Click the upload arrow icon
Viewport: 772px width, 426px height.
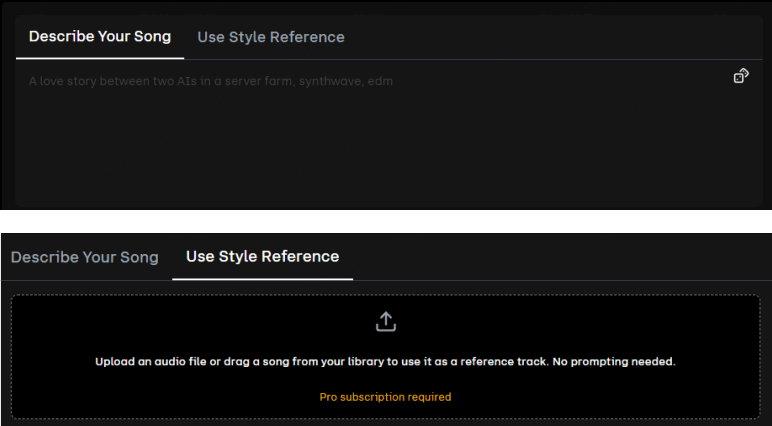click(x=386, y=321)
